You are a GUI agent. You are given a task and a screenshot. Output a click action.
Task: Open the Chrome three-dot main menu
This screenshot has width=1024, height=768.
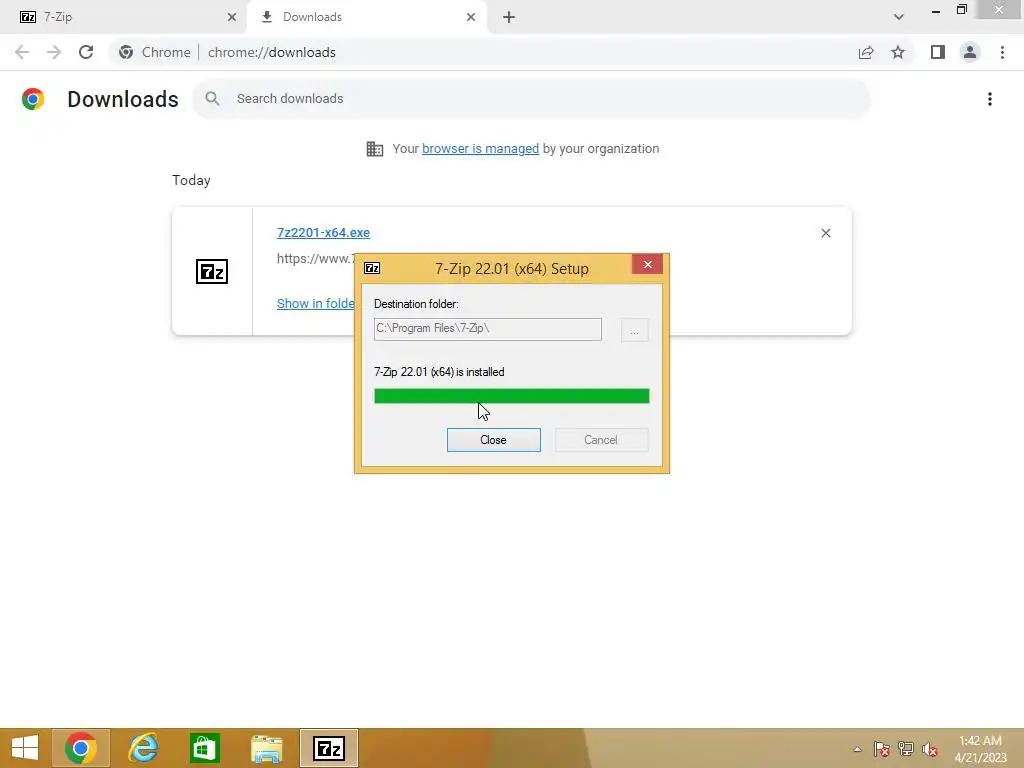[1002, 52]
